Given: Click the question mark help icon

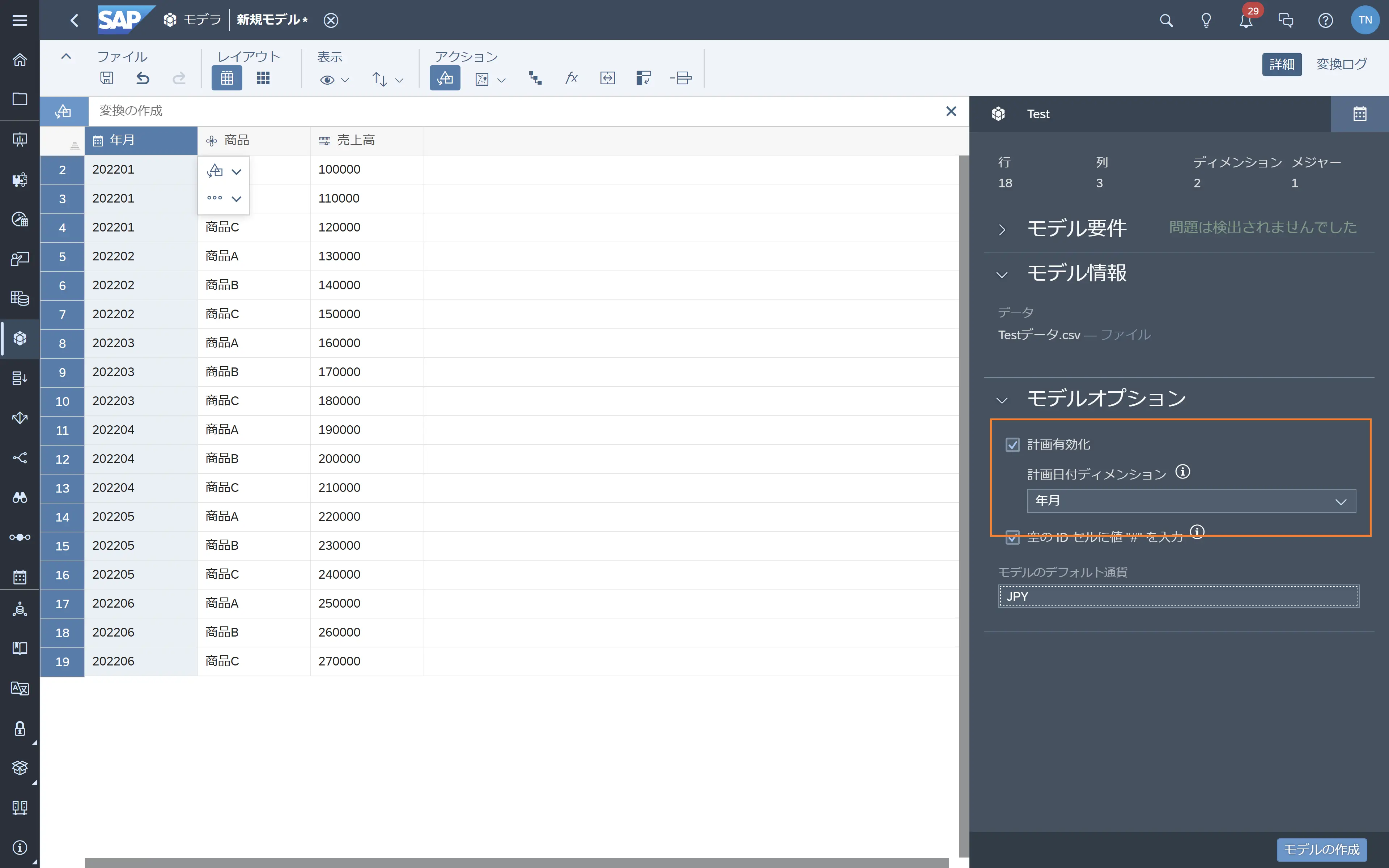Looking at the screenshot, I should point(1325,21).
